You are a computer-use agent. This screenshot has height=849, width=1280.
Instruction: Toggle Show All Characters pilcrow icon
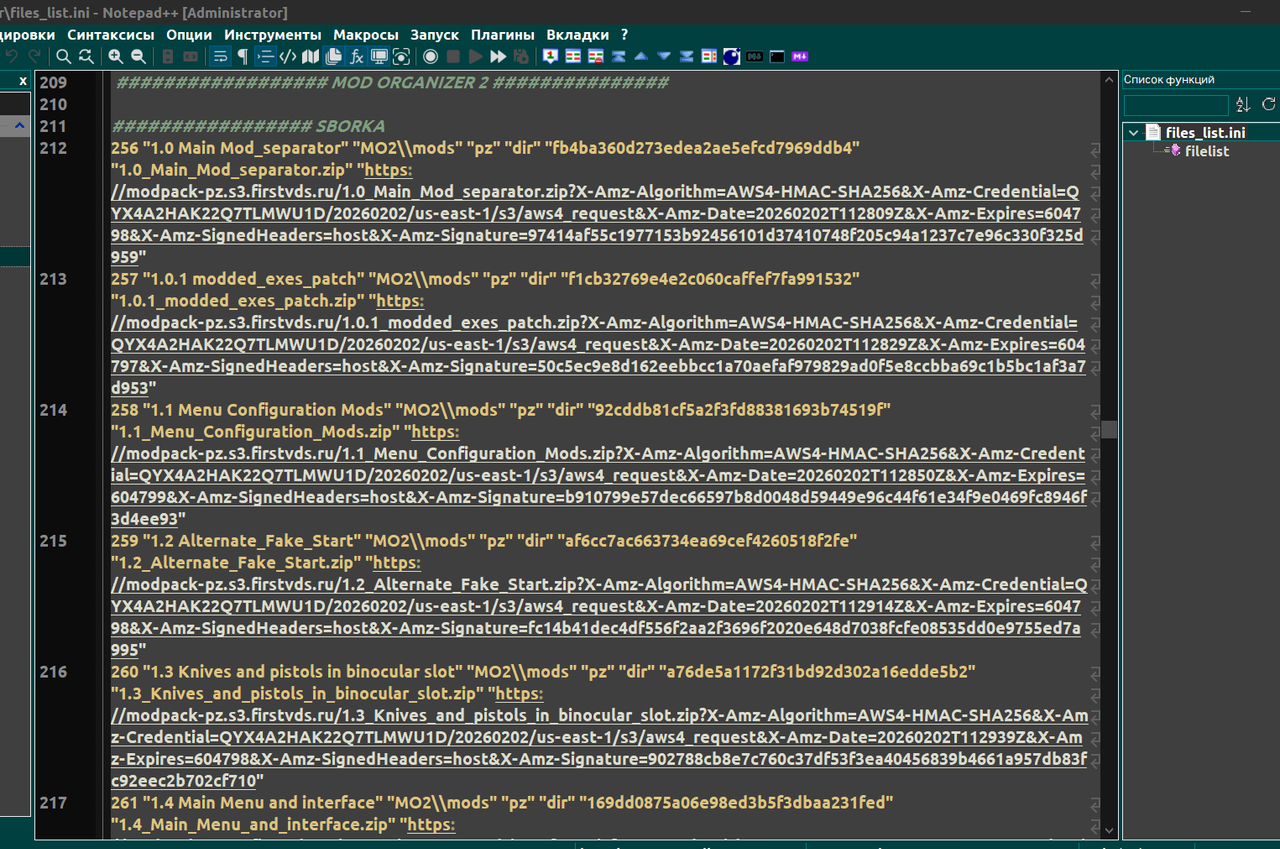pyautogui.click(x=243, y=57)
